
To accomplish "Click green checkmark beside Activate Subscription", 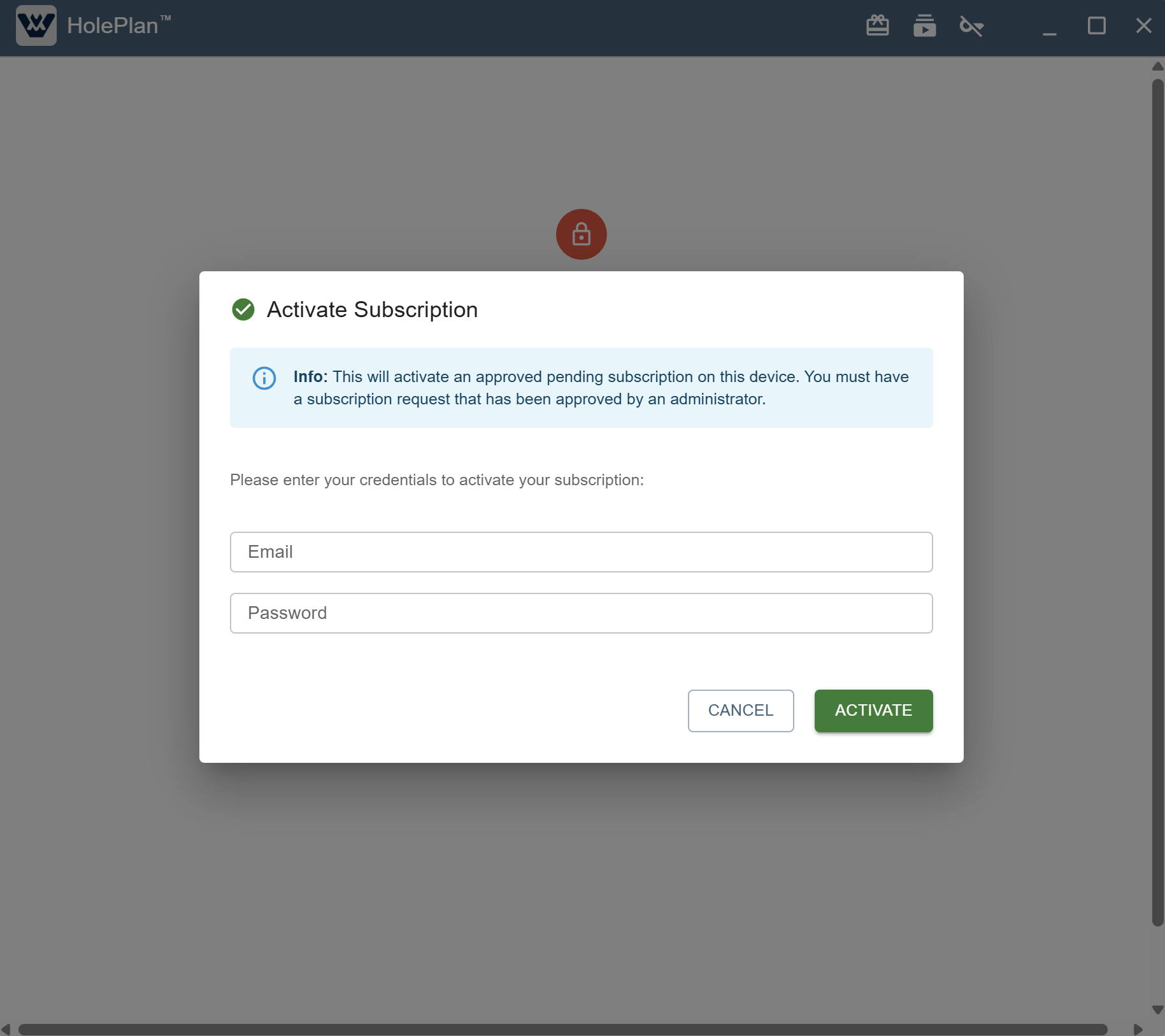I will click(x=243, y=309).
